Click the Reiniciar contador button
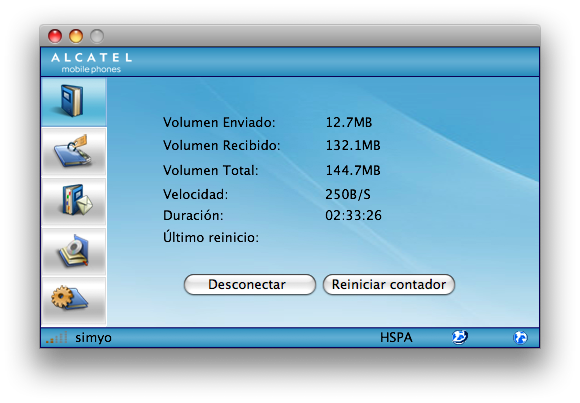This screenshot has width=580, height=403. tap(389, 285)
